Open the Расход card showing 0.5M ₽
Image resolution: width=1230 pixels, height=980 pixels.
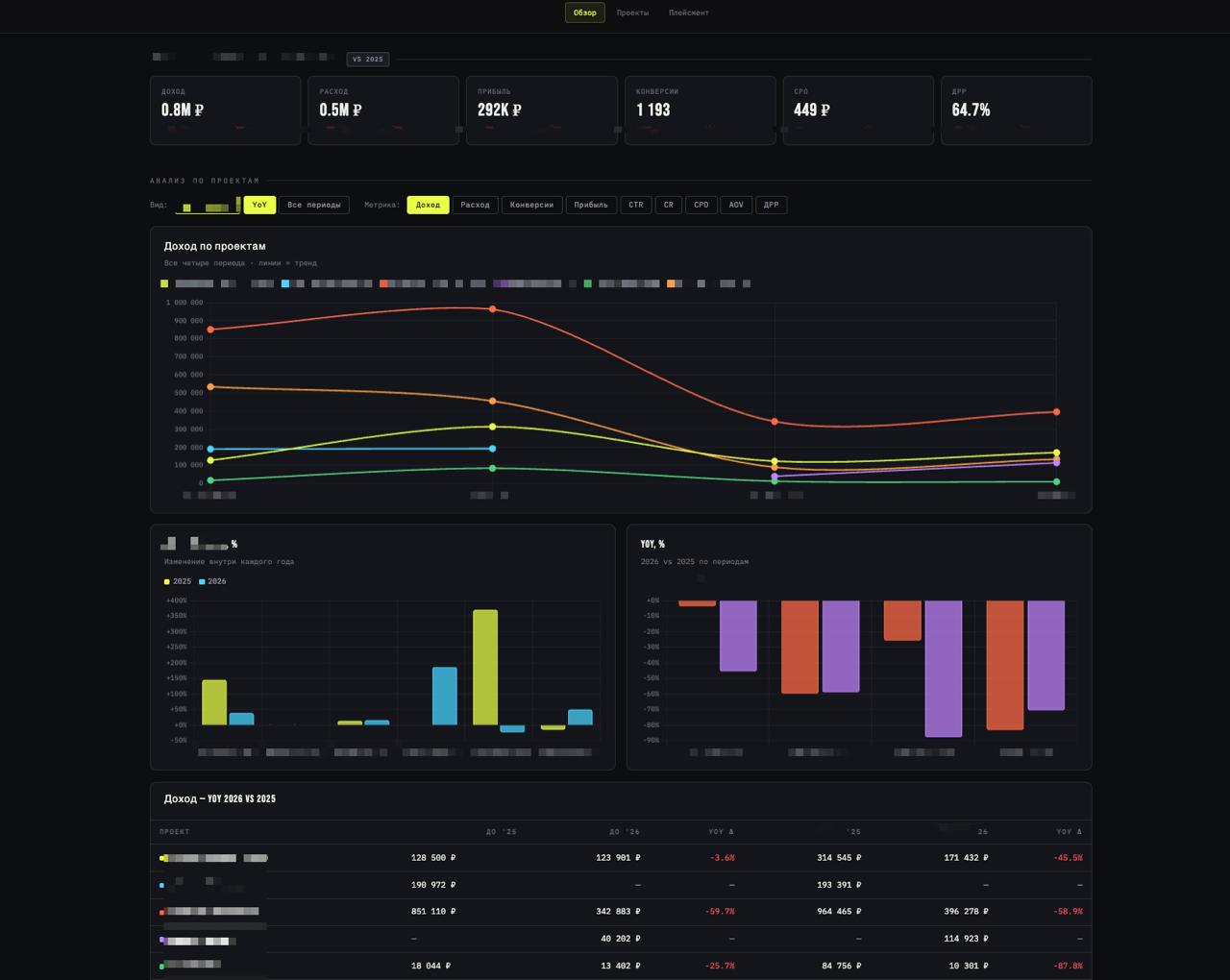[x=383, y=110]
